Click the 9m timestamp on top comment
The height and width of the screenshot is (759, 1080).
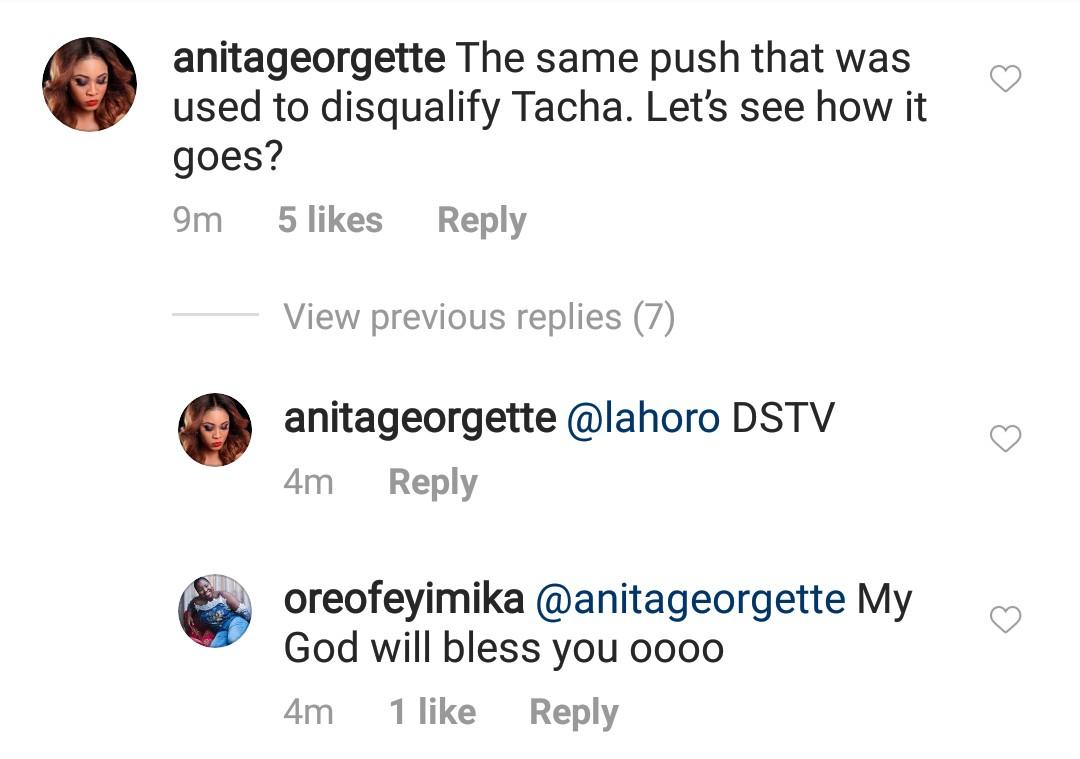(198, 221)
